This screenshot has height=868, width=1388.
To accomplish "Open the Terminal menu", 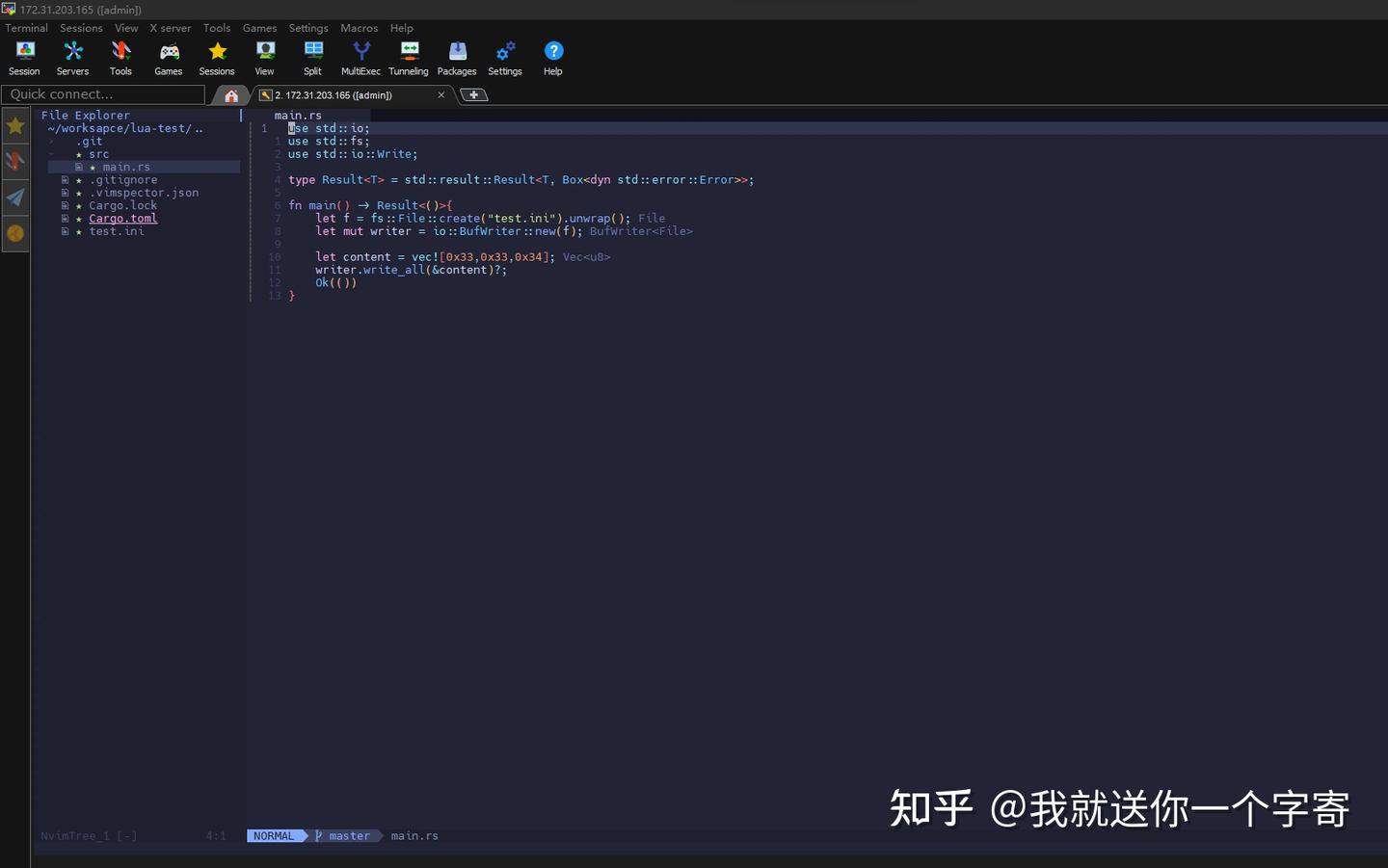I will [27, 28].
